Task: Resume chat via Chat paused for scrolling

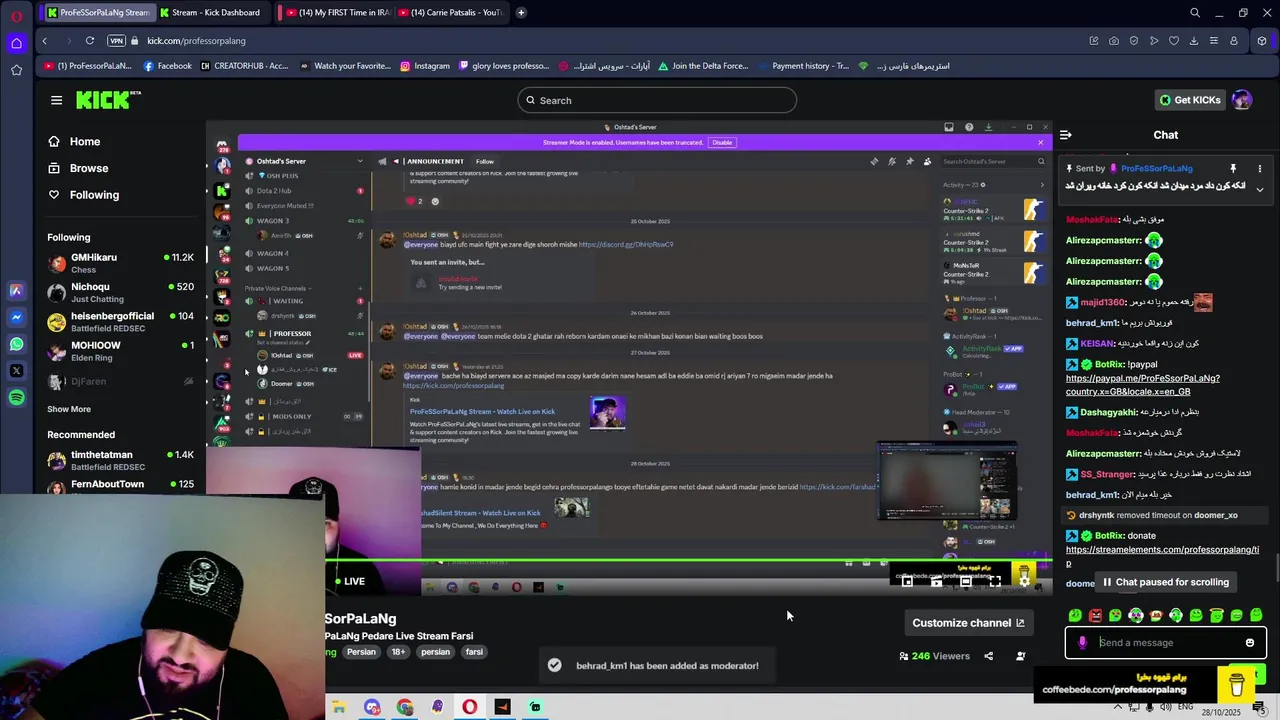Action: pyautogui.click(x=1165, y=582)
